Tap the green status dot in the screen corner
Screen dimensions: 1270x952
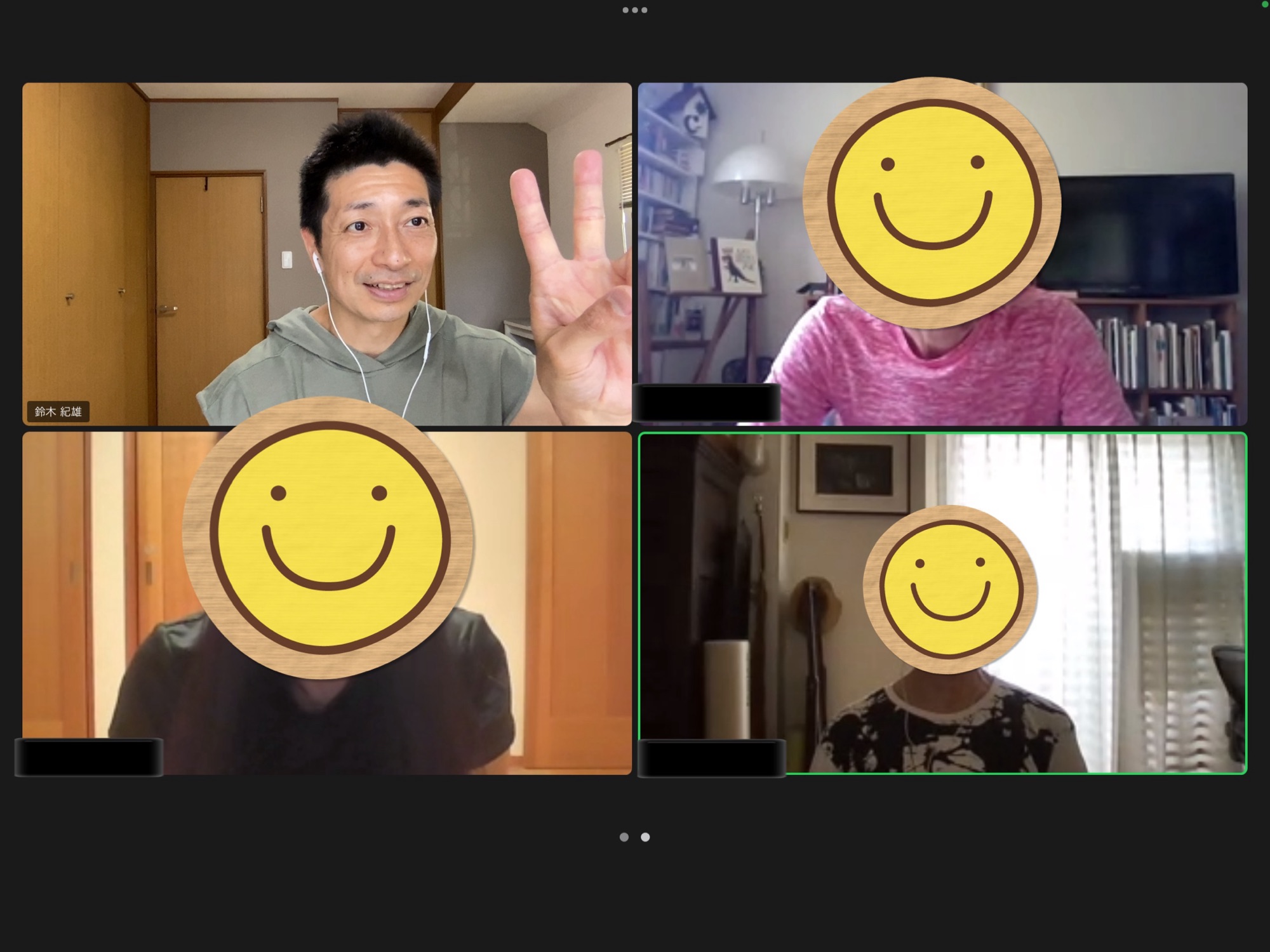click(x=1264, y=4)
